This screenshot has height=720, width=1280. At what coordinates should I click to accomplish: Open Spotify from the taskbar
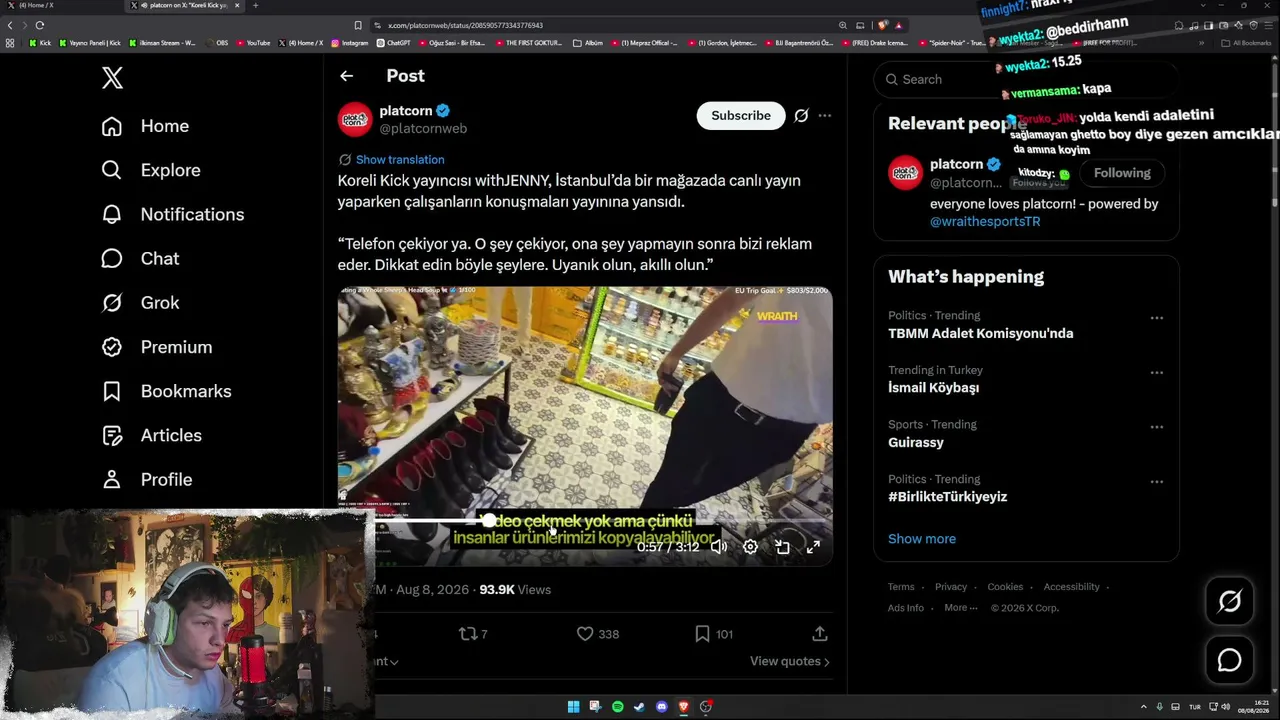[x=617, y=707]
